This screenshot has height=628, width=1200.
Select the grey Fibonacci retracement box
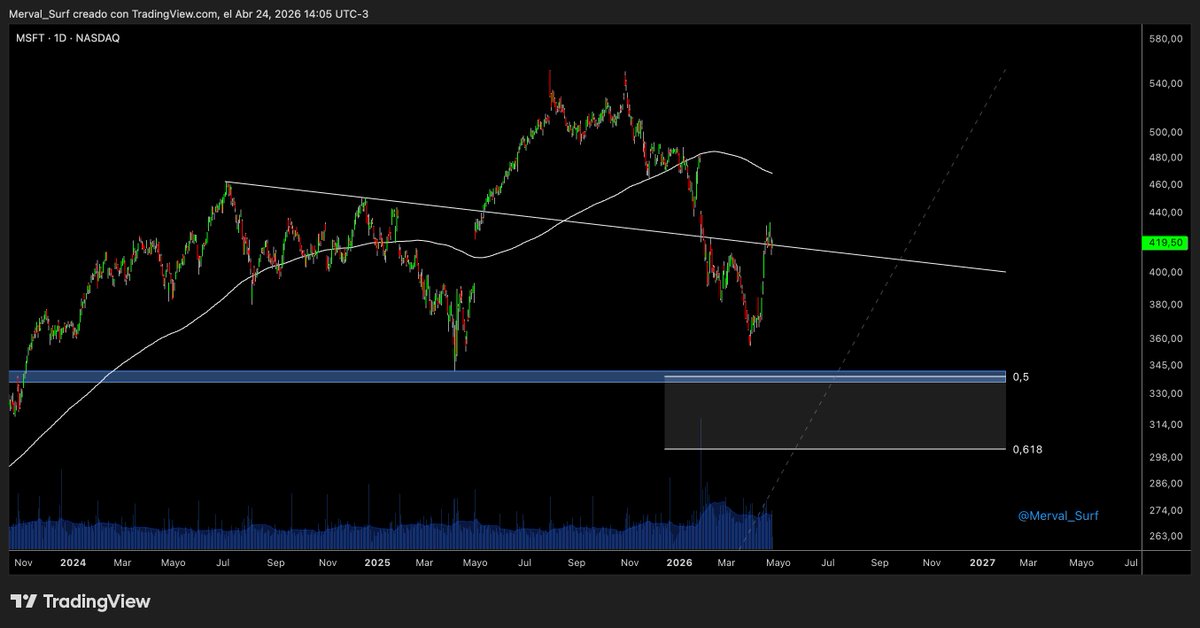(835, 413)
